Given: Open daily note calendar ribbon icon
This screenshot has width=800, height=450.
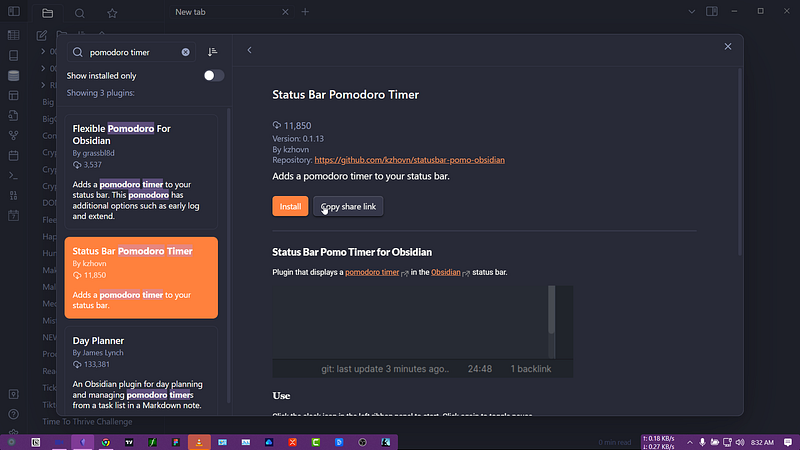Looking at the screenshot, I should pos(14,215).
